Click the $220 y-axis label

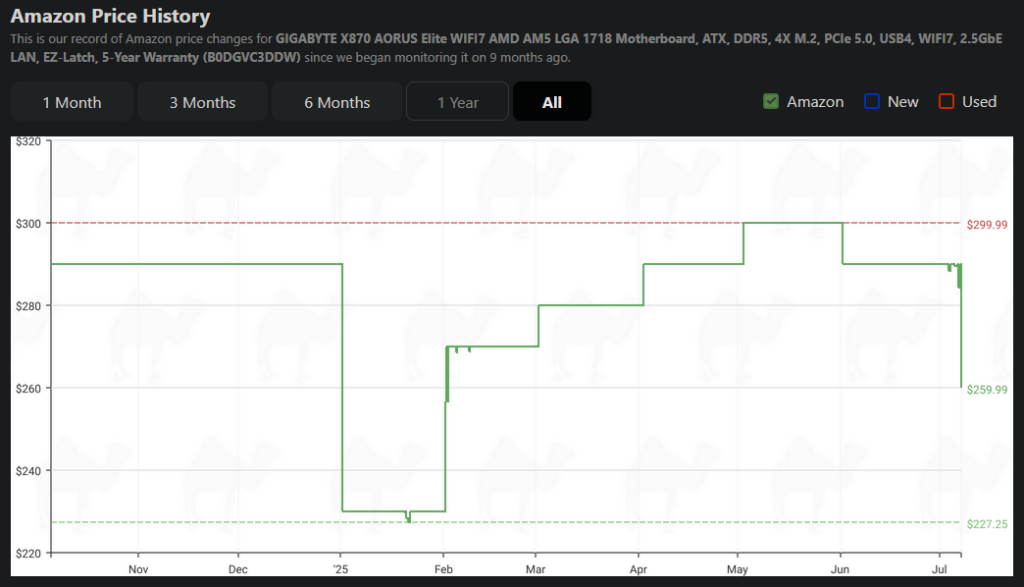28,554
